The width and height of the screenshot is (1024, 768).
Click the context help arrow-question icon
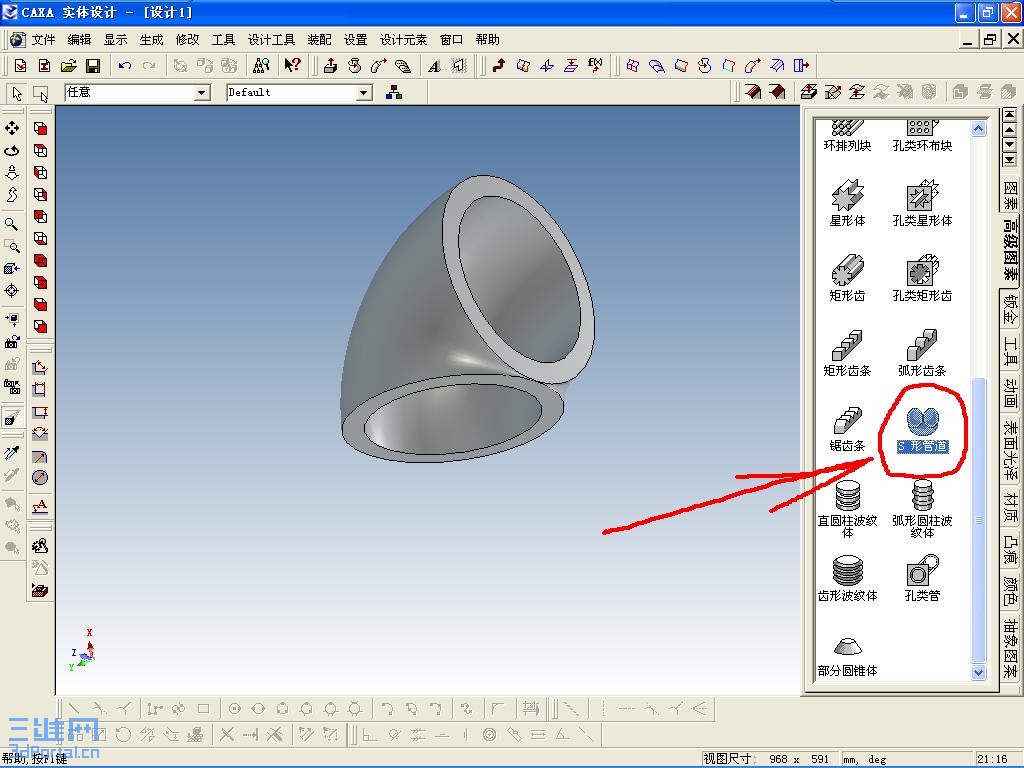point(292,65)
